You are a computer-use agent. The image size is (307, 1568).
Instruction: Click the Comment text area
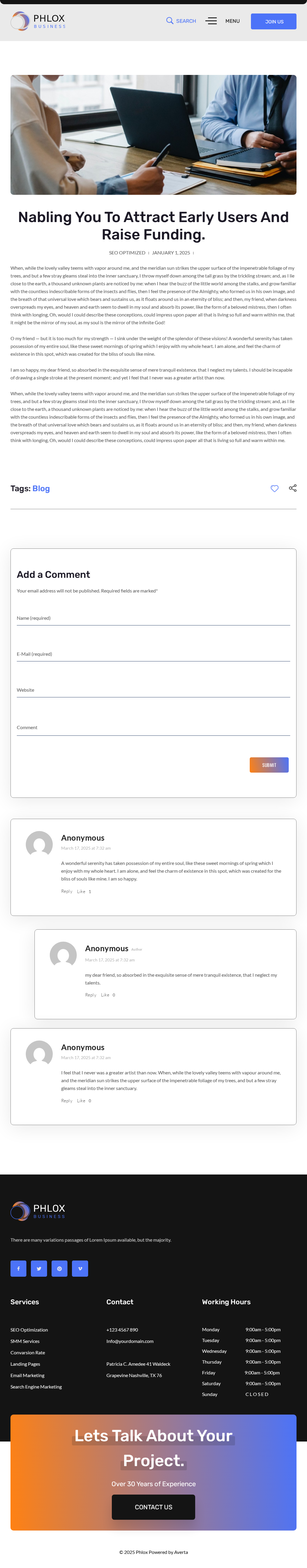153,727
